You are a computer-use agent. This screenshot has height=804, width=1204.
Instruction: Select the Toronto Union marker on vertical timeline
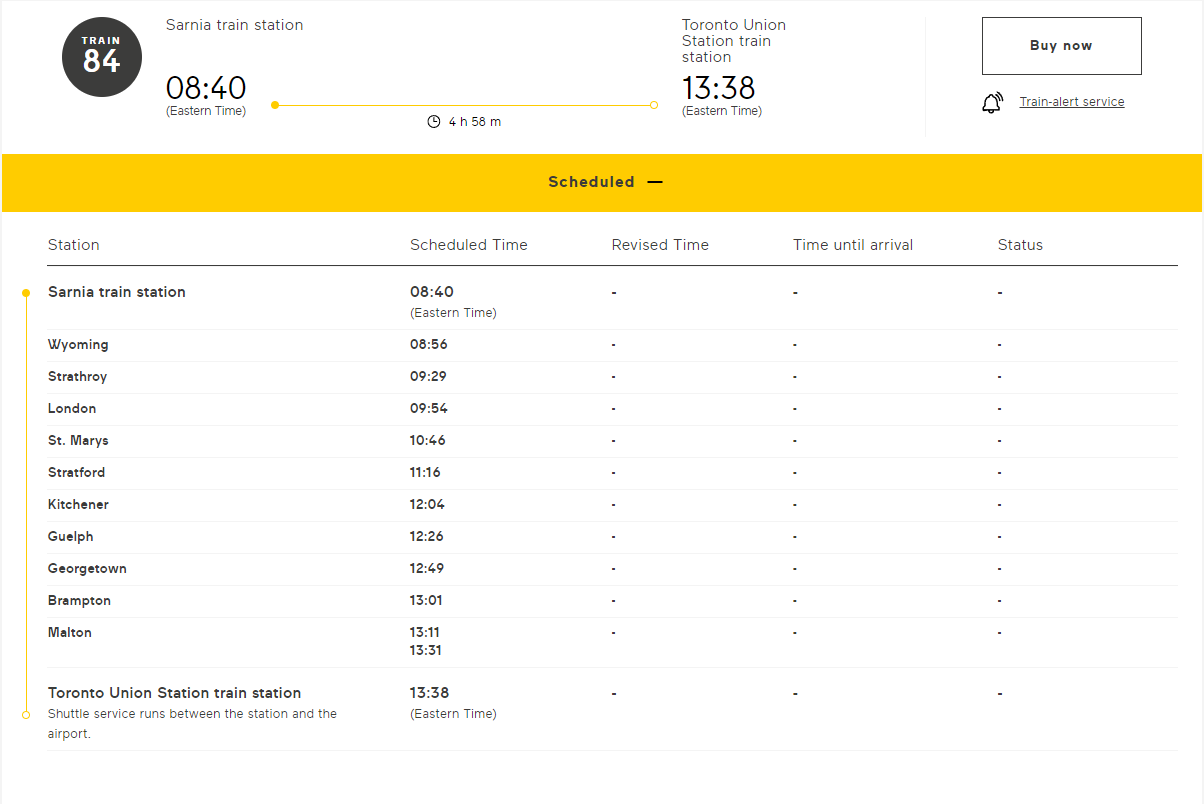click(26, 715)
